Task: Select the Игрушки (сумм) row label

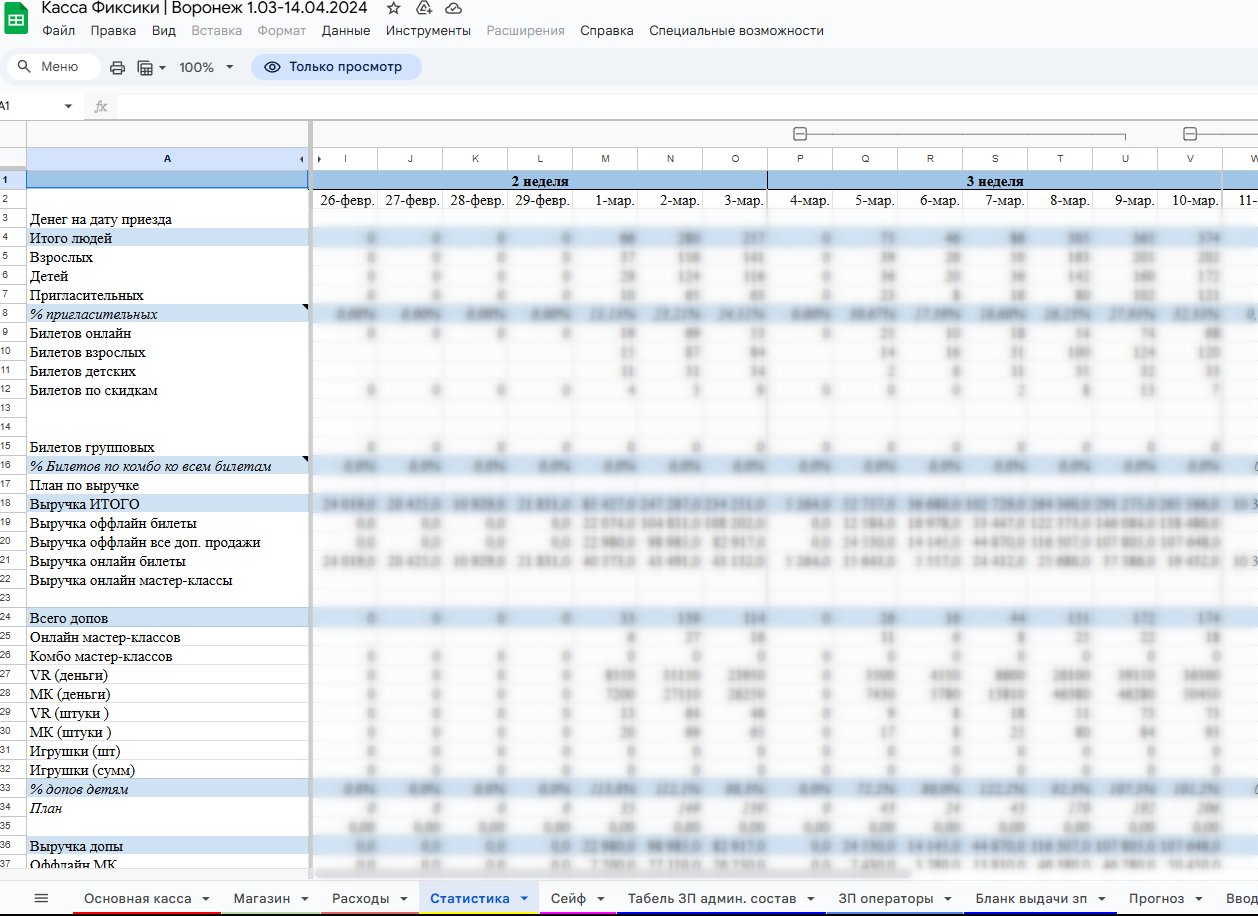Action: (x=167, y=770)
